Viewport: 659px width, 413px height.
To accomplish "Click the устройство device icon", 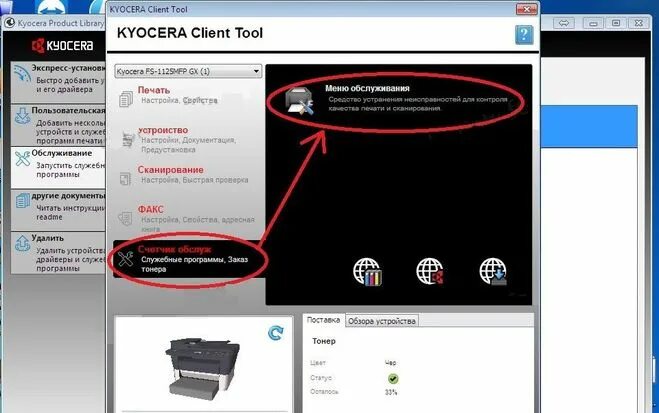I will coord(128,139).
